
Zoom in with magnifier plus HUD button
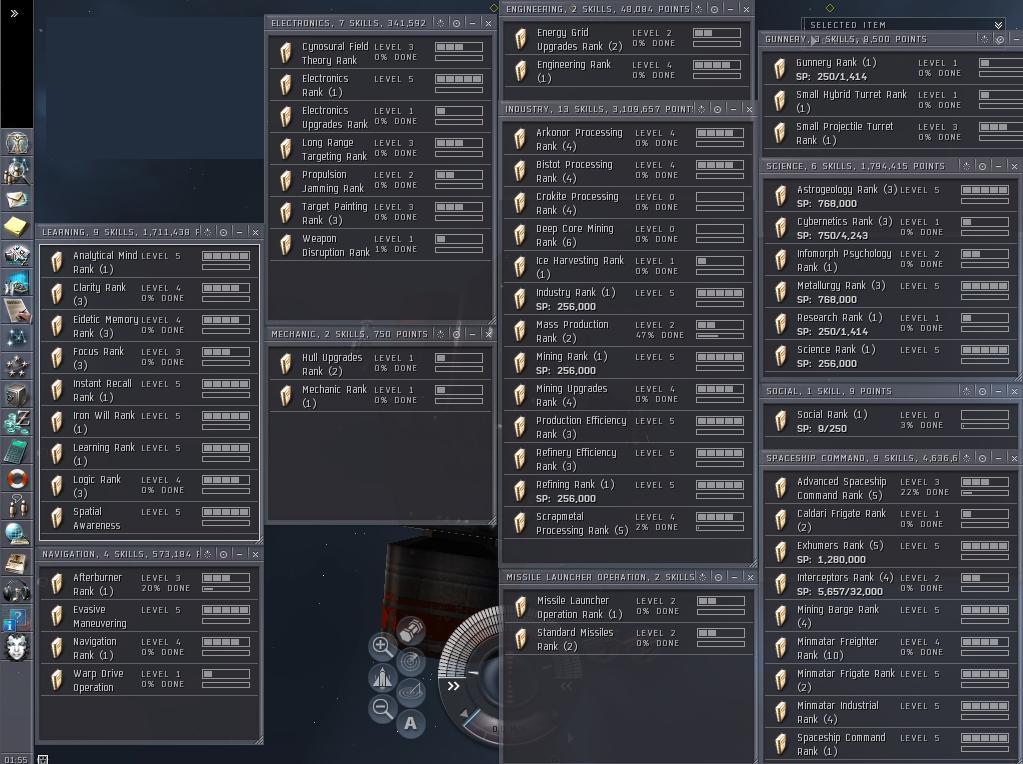382,646
